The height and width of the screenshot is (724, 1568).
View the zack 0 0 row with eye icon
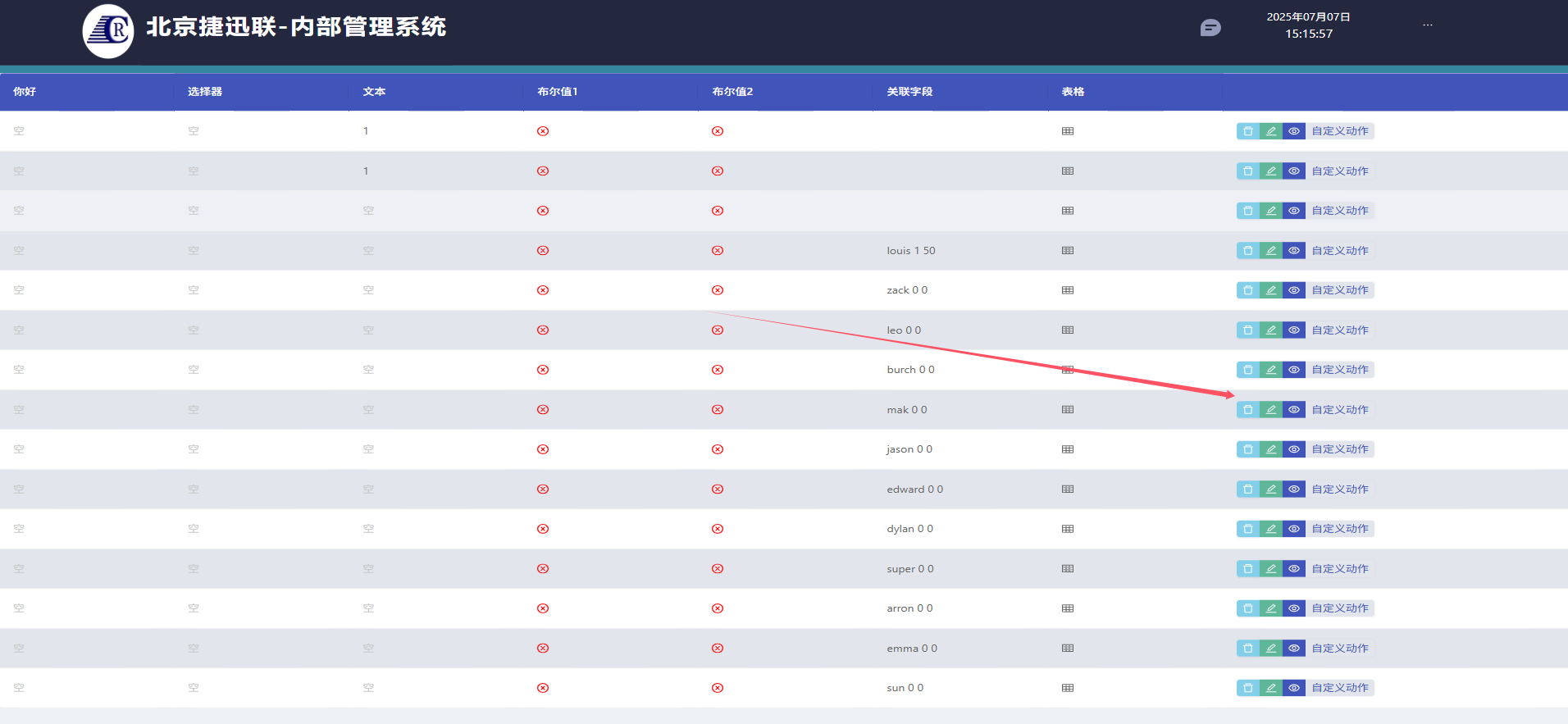click(x=1294, y=290)
